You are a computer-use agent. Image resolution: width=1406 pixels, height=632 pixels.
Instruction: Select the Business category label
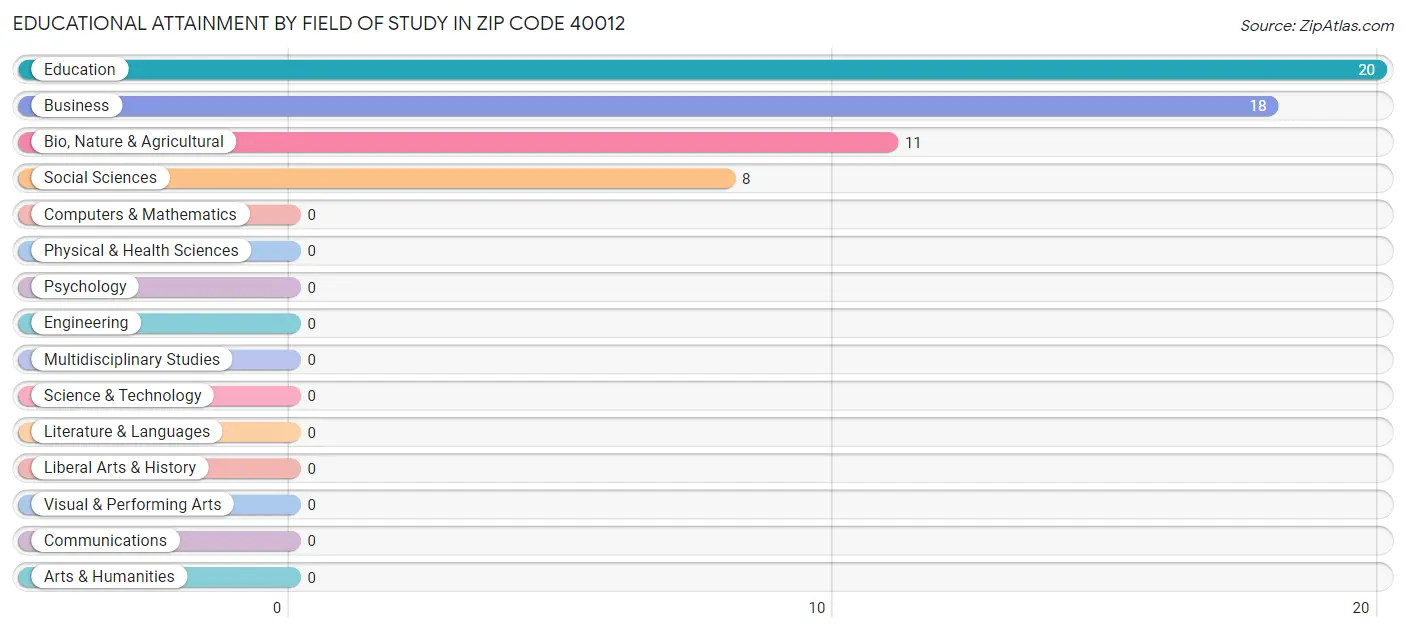click(76, 106)
